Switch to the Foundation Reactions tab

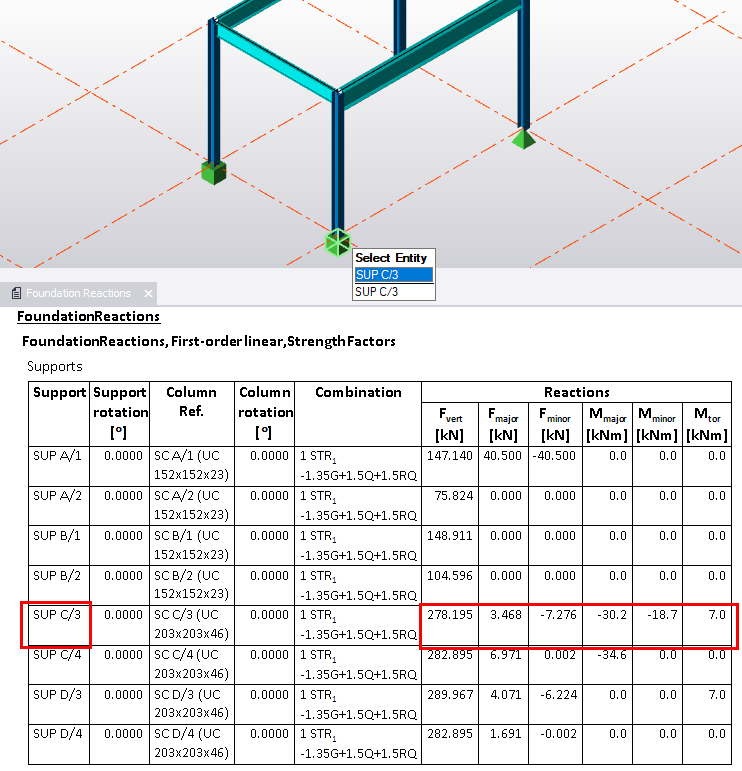(x=78, y=294)
